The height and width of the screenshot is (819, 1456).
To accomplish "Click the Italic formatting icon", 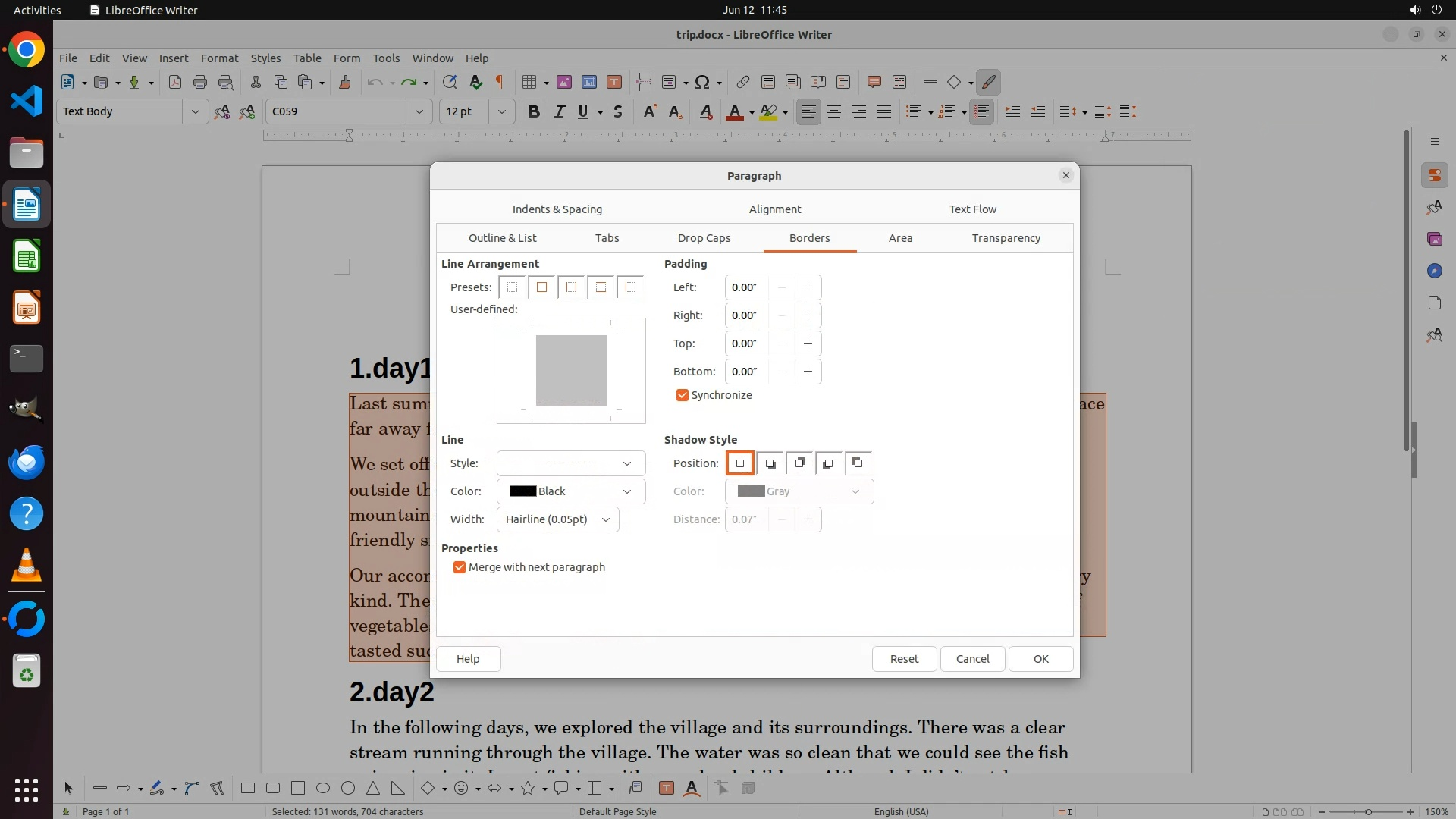I will [x=559, y=111].
